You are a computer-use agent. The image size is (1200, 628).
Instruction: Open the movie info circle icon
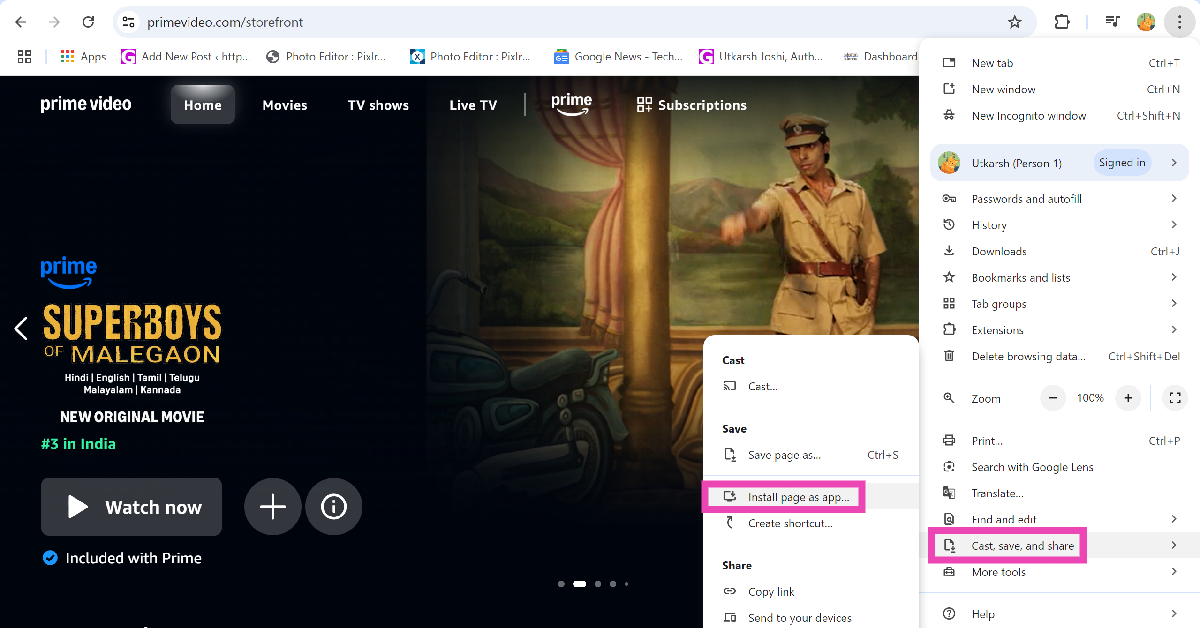coord(333,507)
